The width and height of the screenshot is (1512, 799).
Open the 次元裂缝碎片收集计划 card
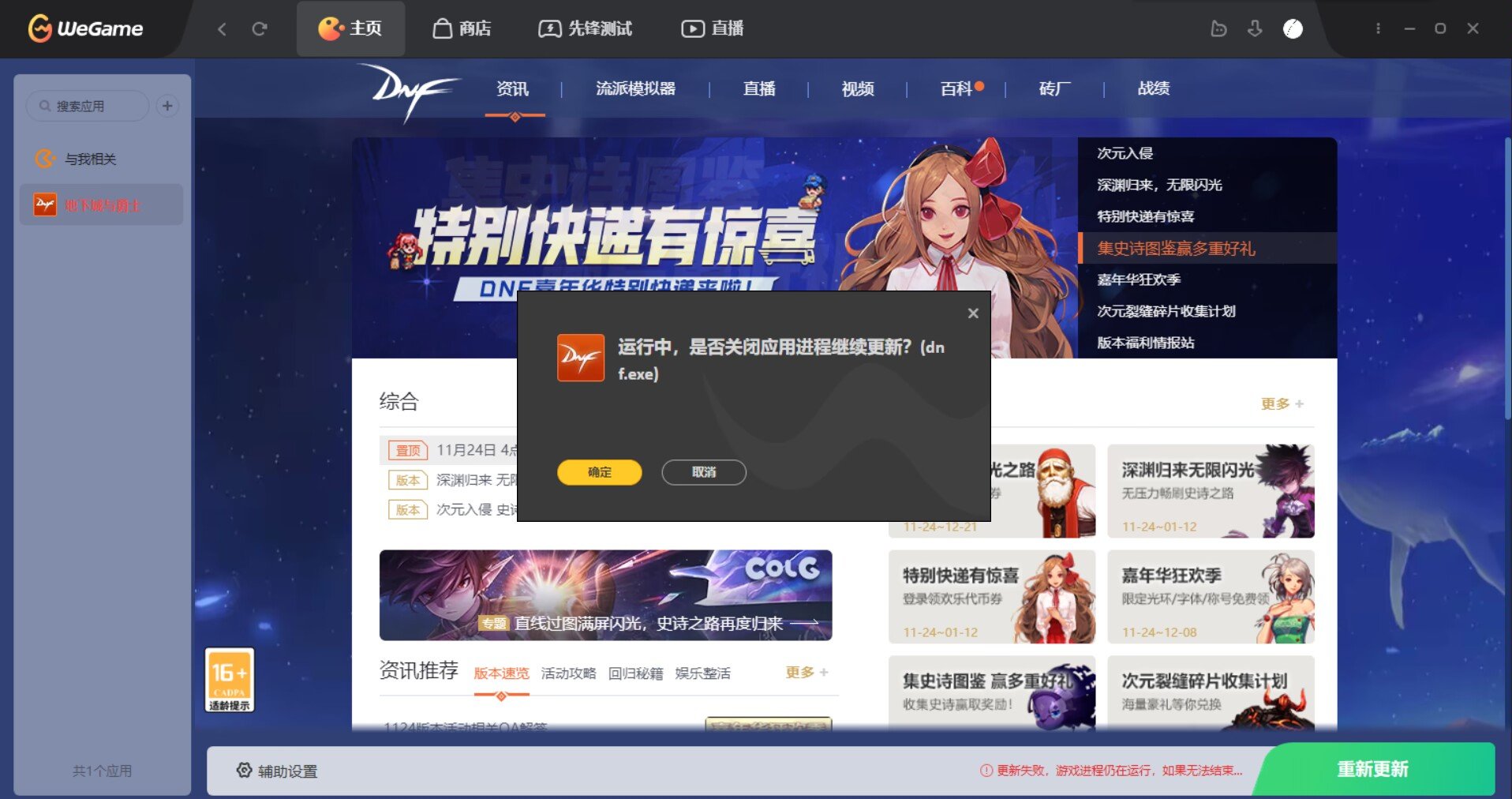click(1211, 693)
